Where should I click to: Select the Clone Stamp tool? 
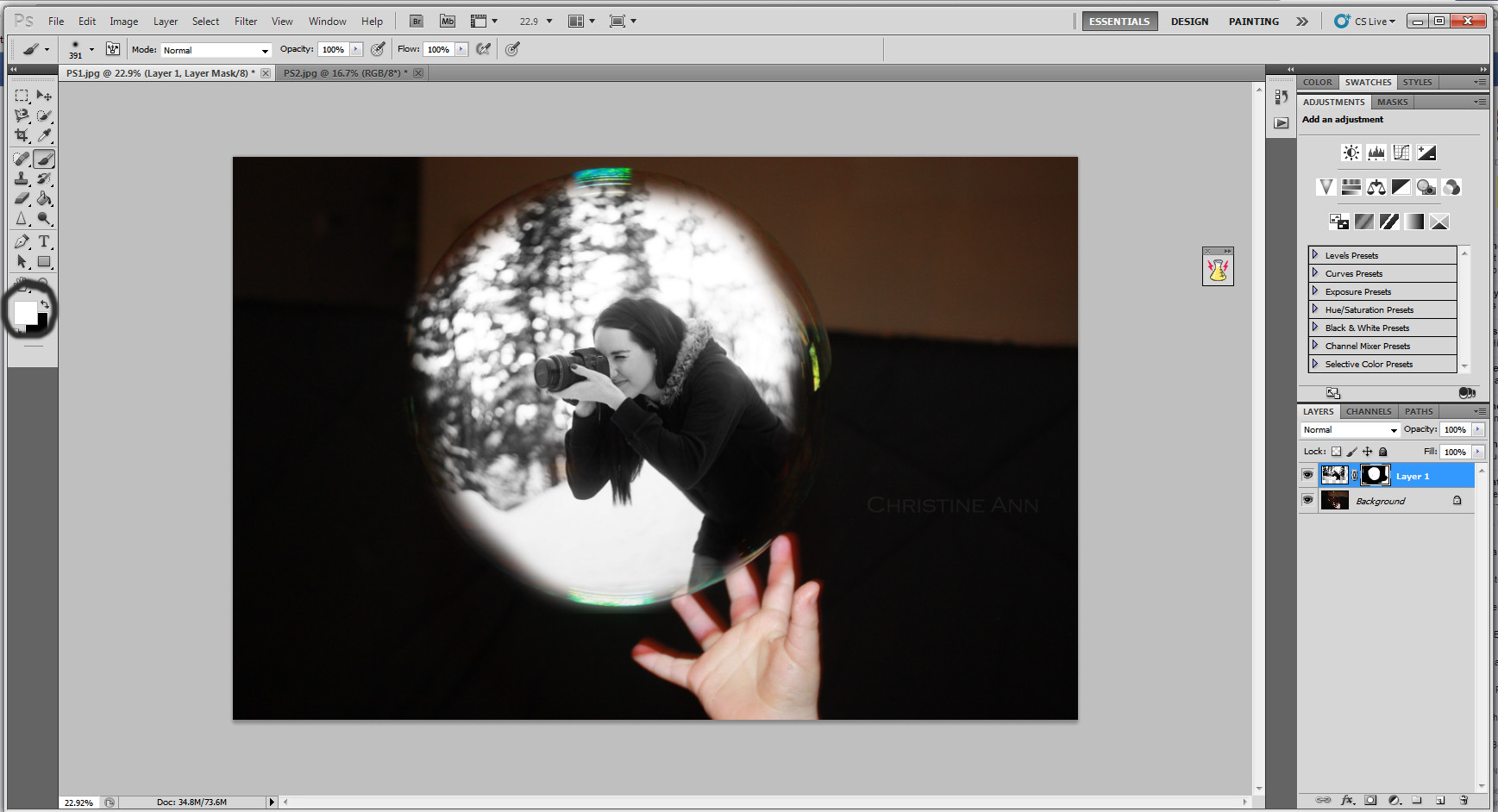pos(22,178)
